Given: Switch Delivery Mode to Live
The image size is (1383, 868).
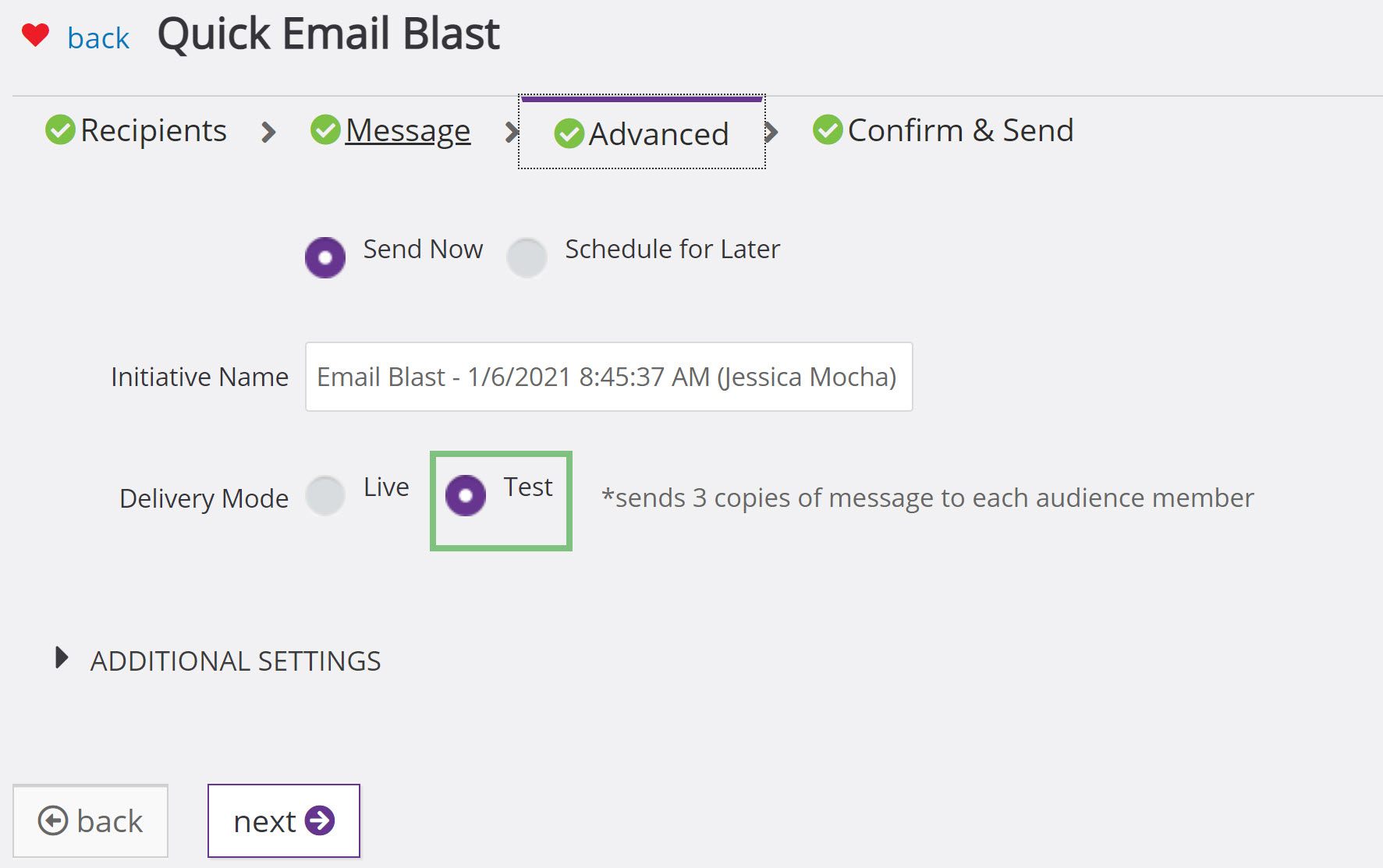Looking at the screenshot, I should [325, 495].
